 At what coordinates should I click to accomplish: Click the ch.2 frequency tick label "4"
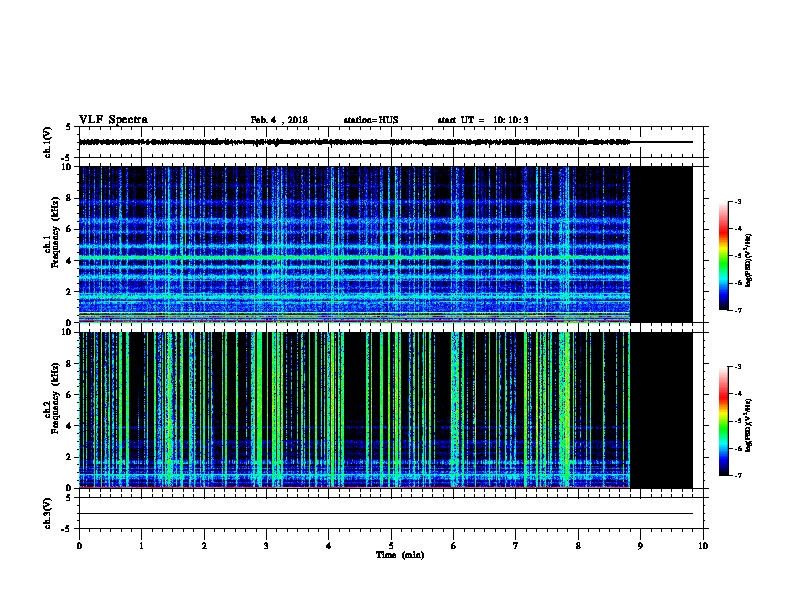coord(69,426)
